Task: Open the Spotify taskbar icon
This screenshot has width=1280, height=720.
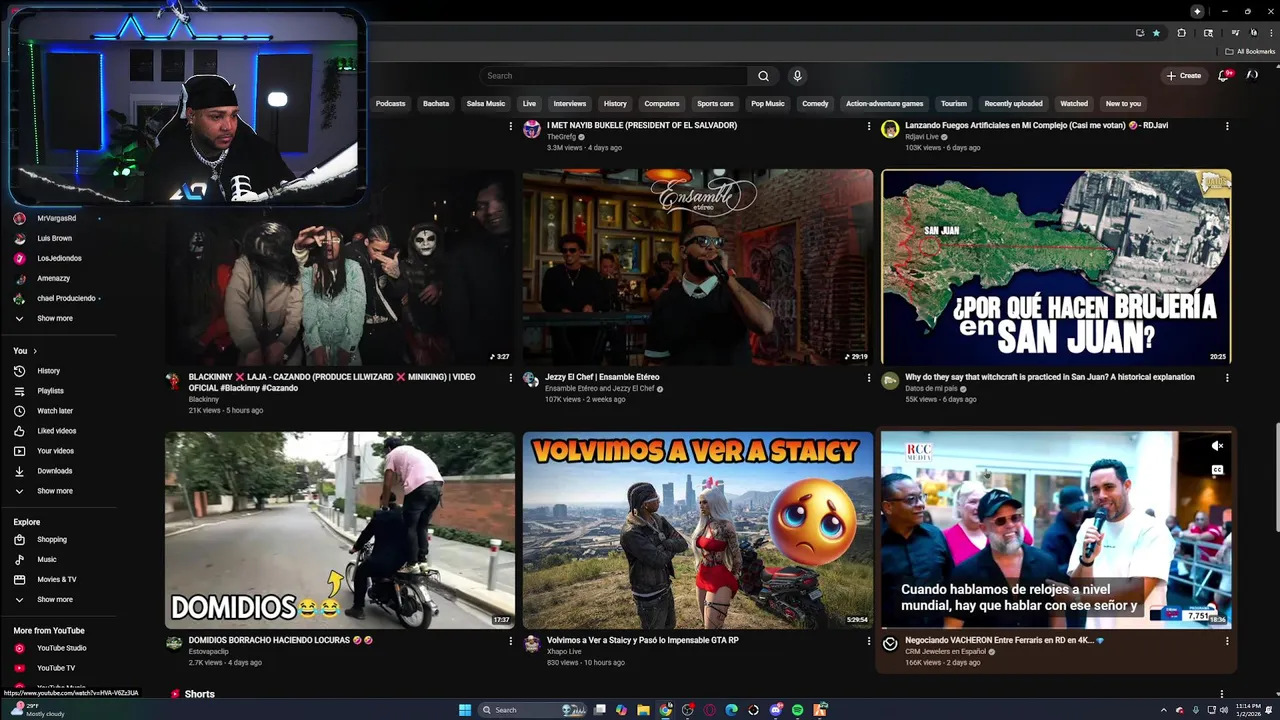Action: tap(797, 710)
